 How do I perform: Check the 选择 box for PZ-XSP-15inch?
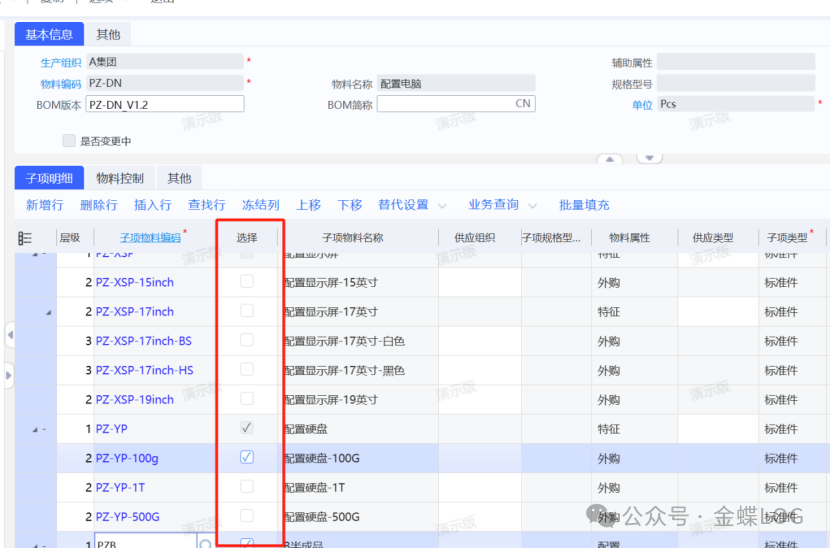coord(247,282)
